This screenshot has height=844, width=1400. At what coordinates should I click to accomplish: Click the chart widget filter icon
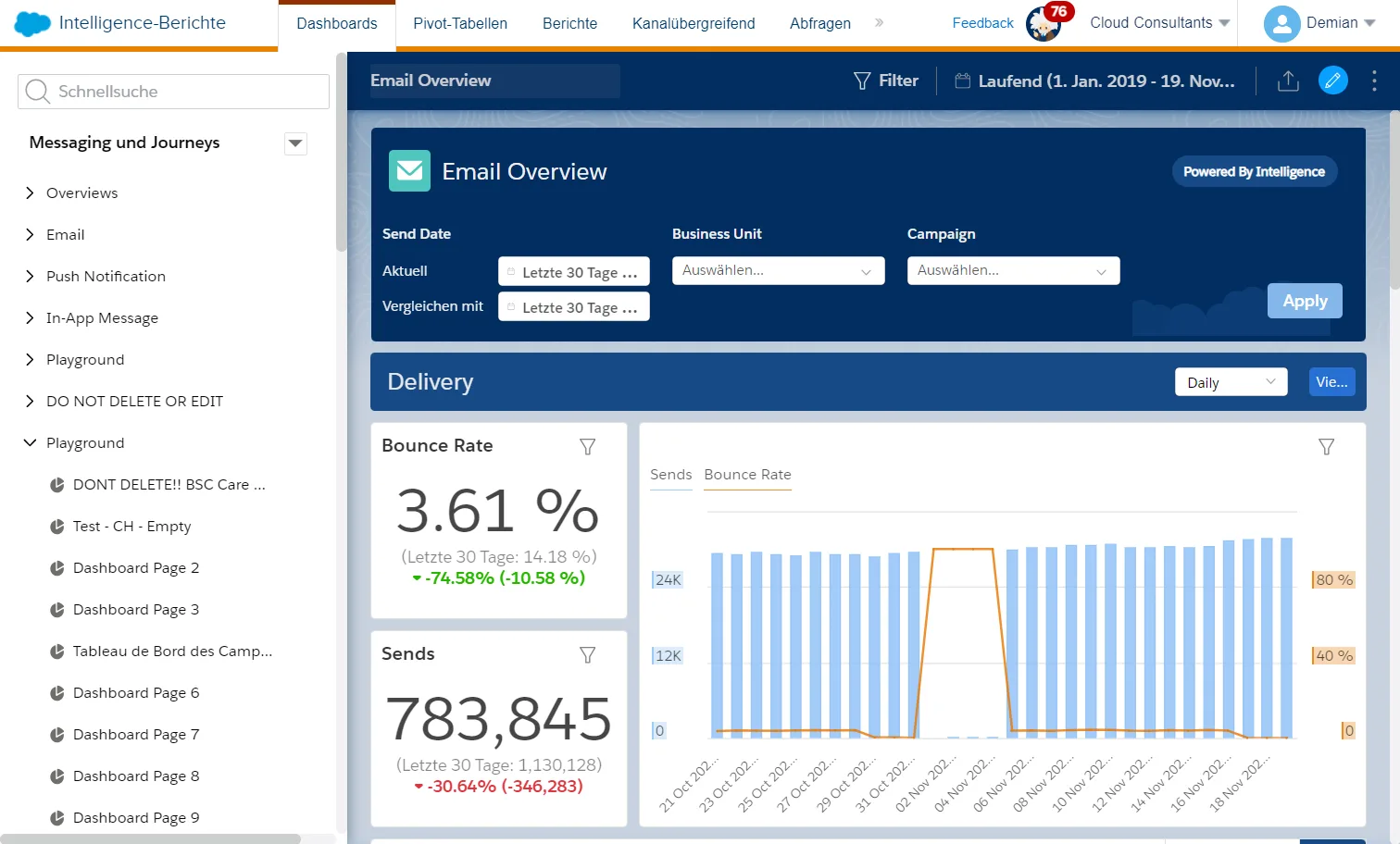1326,447
